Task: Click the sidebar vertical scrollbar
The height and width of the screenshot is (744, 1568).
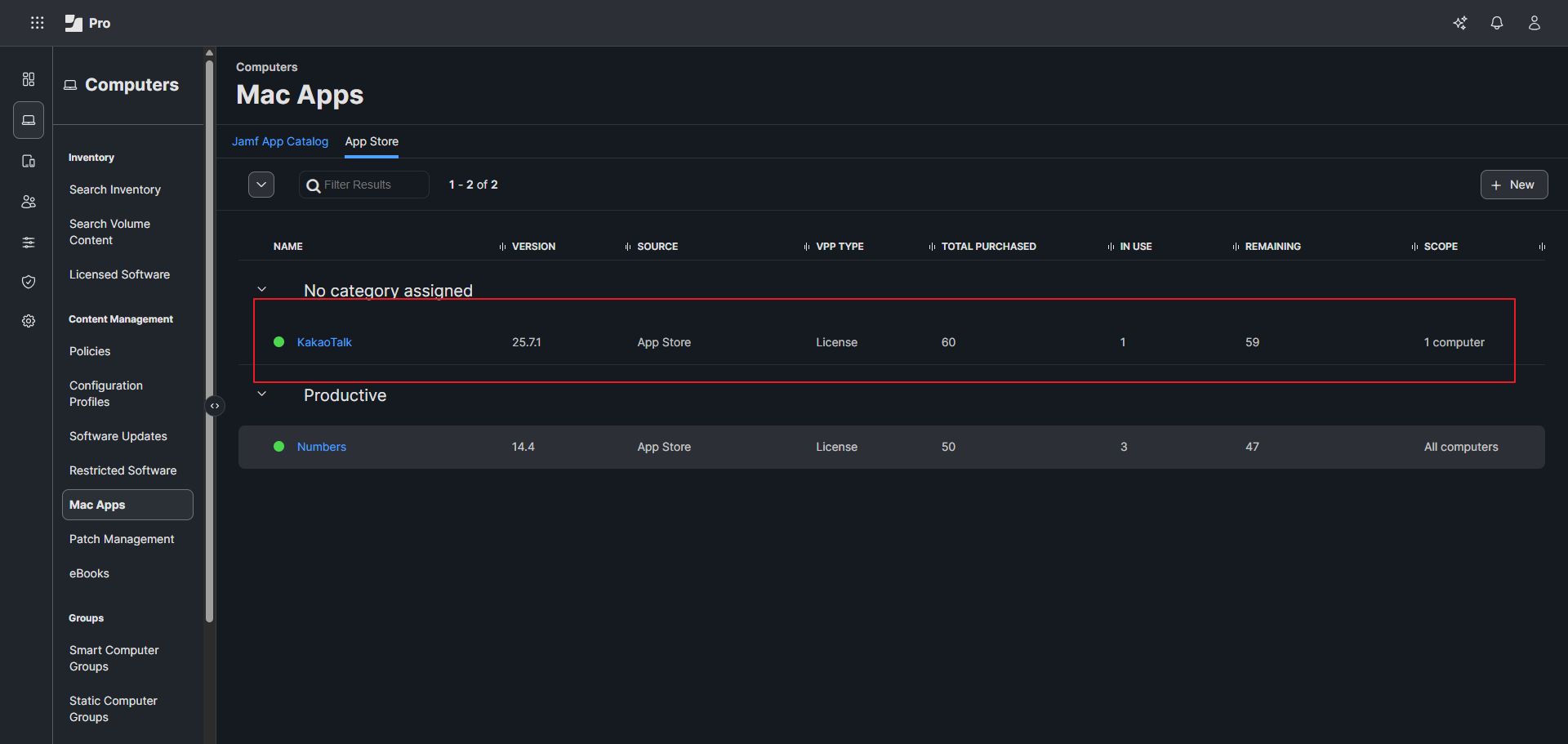Action: (x=210, y=327)
